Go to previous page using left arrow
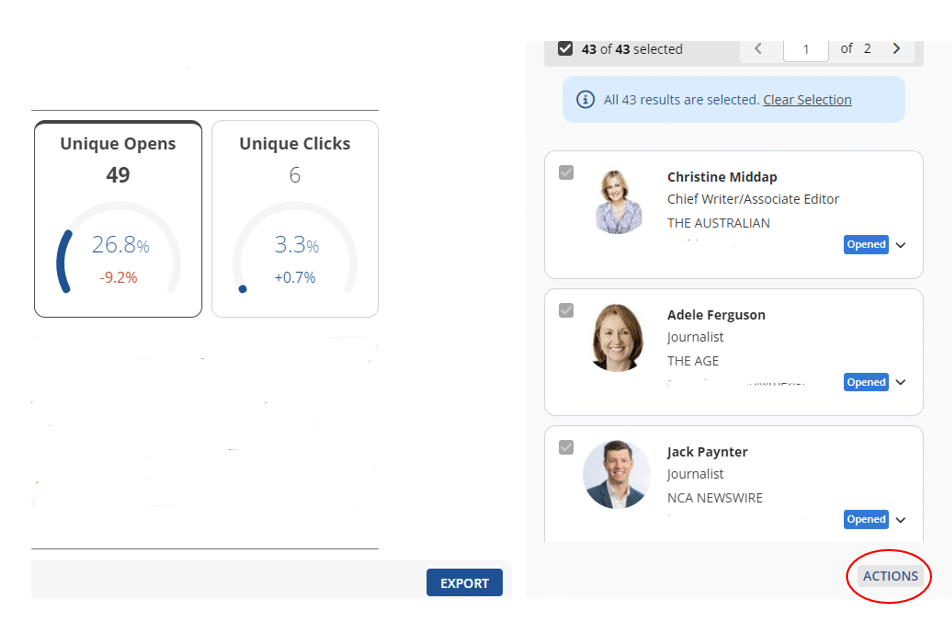This screenshot has width=952, height=625. pos(758,49)
